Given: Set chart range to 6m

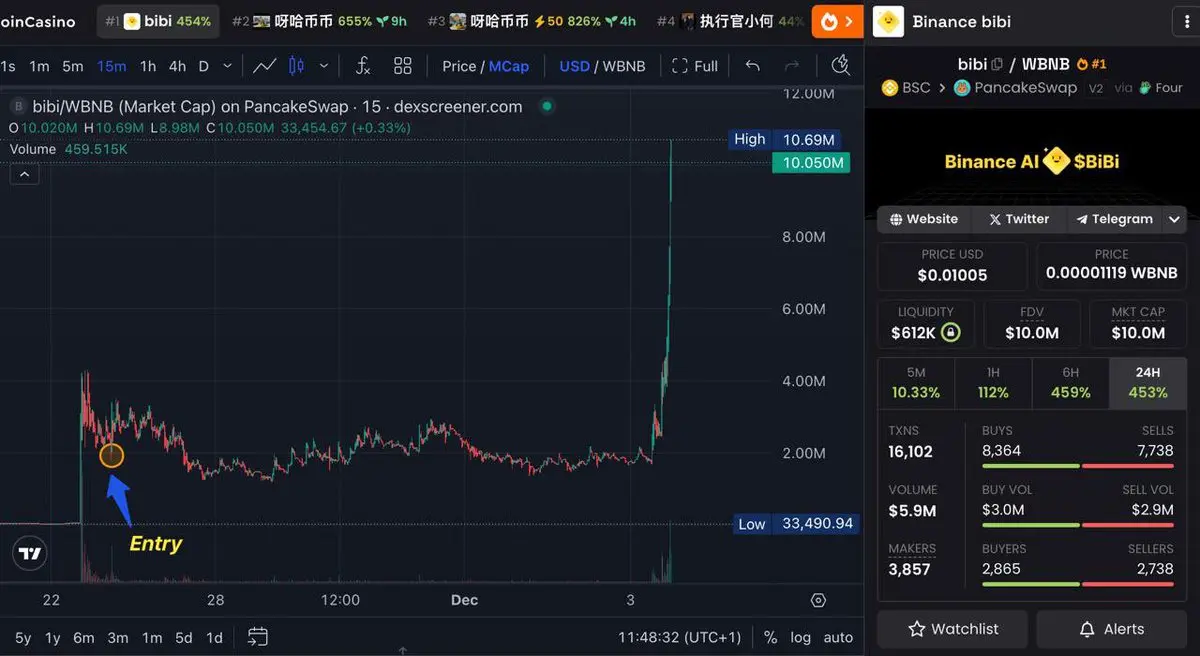Looking at the screenshot, I should click(84, 637).
